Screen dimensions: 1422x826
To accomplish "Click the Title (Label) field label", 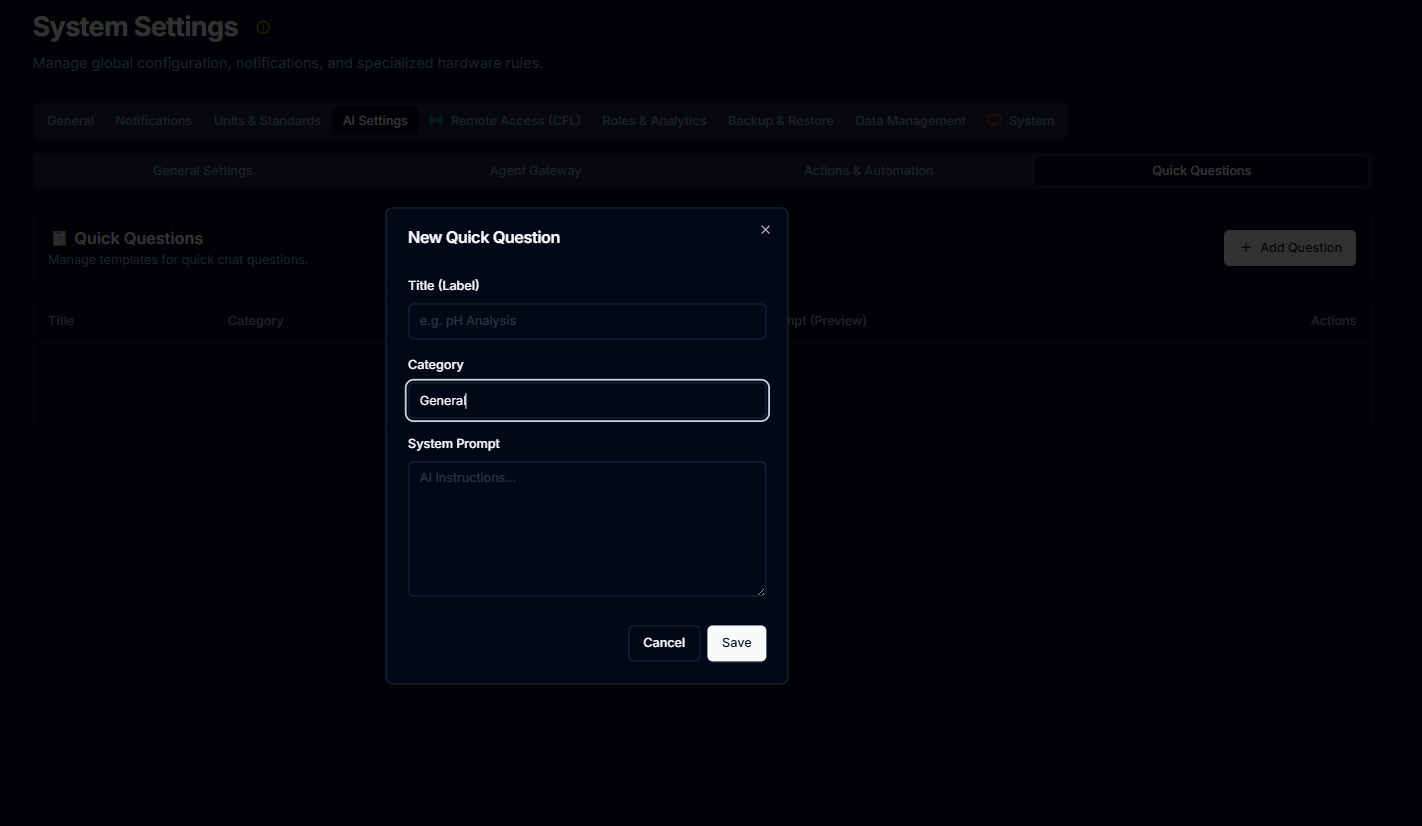I will coord(444,286).
